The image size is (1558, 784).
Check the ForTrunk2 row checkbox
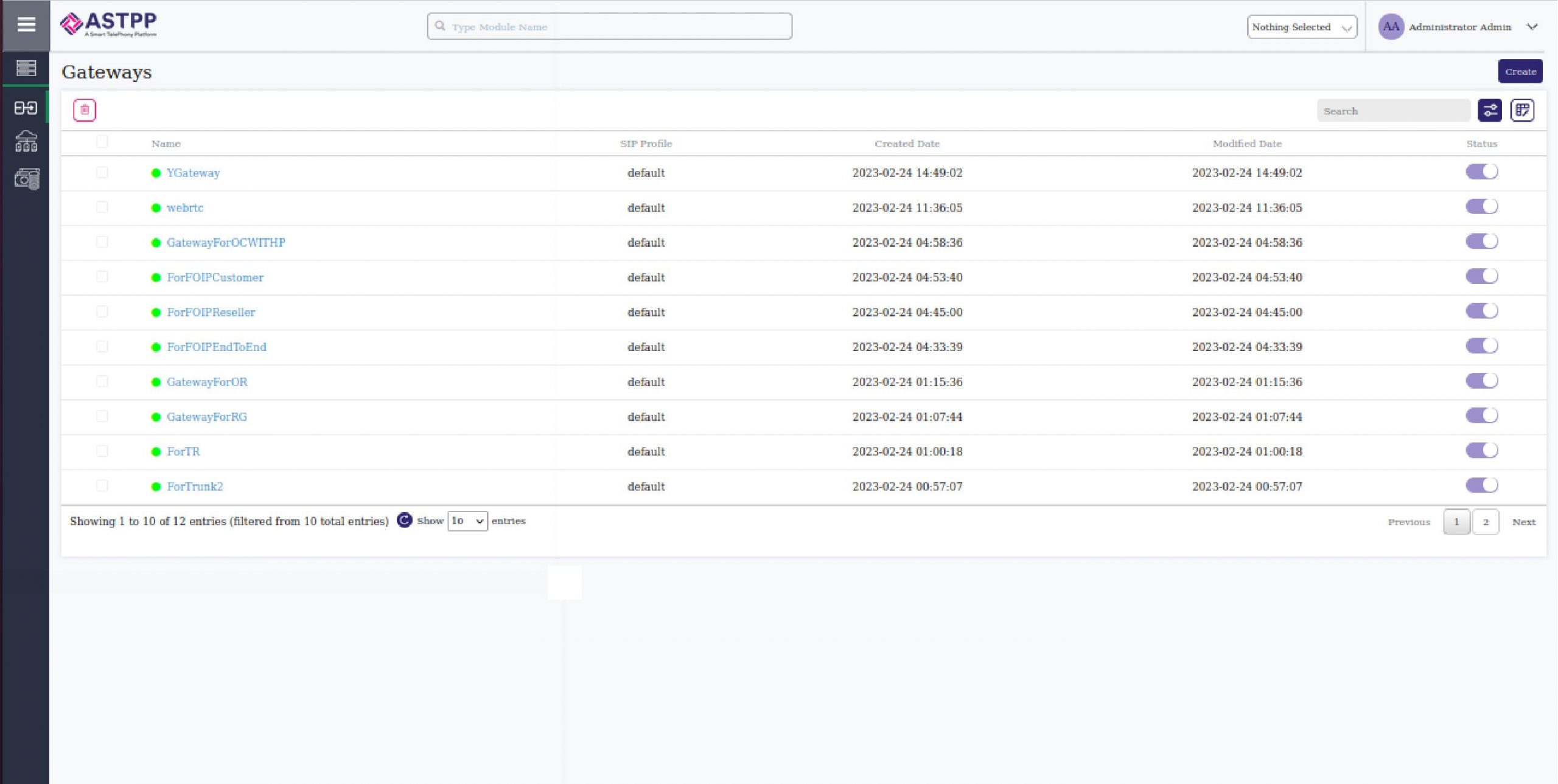[x=102, y=486]
